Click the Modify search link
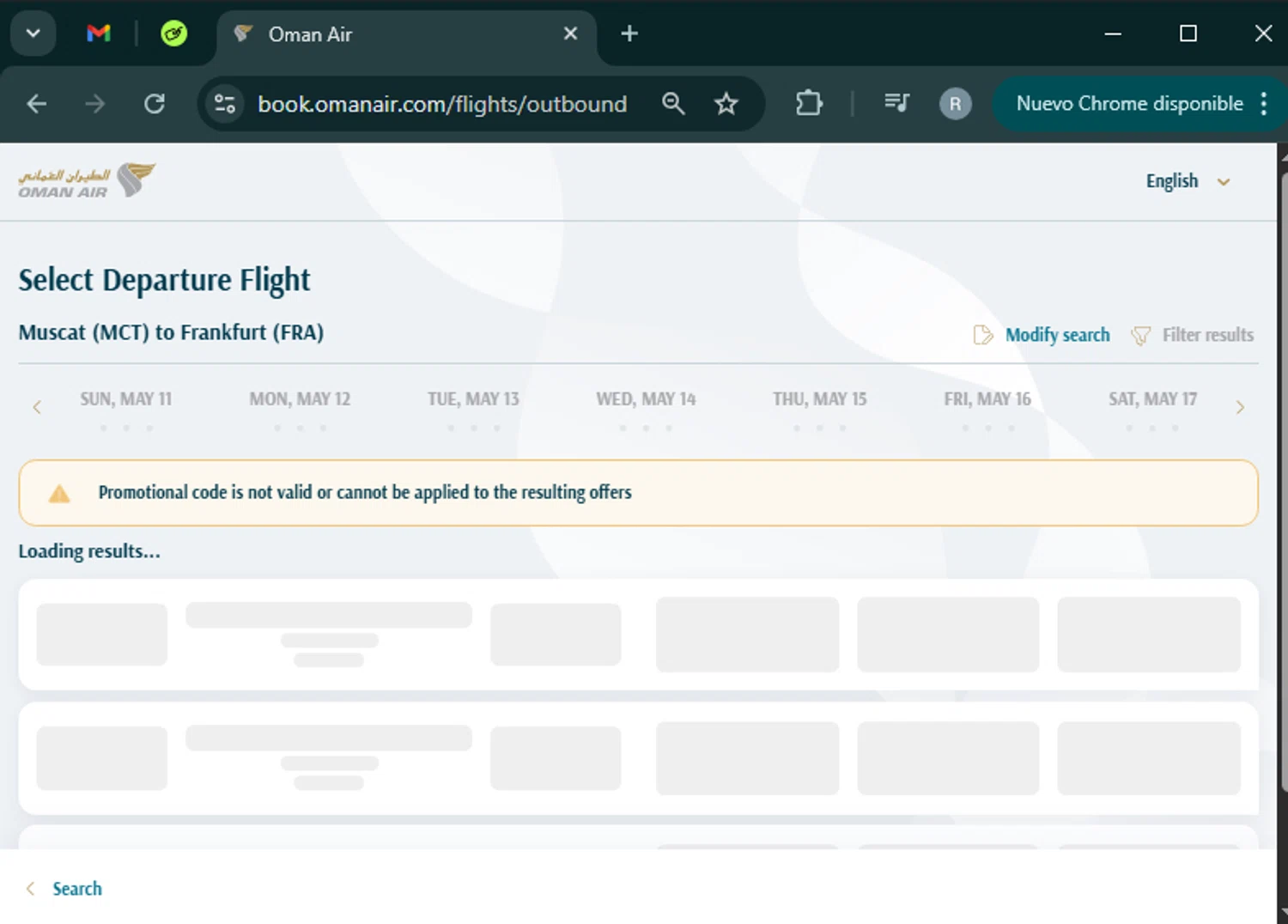 (x=1057, y=335)
